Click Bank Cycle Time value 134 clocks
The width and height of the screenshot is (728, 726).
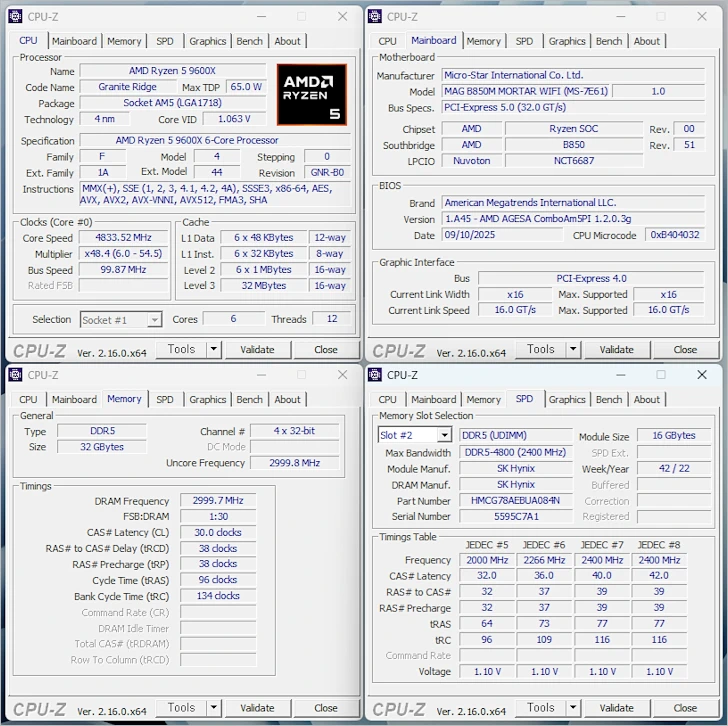(x=218, y=596)
